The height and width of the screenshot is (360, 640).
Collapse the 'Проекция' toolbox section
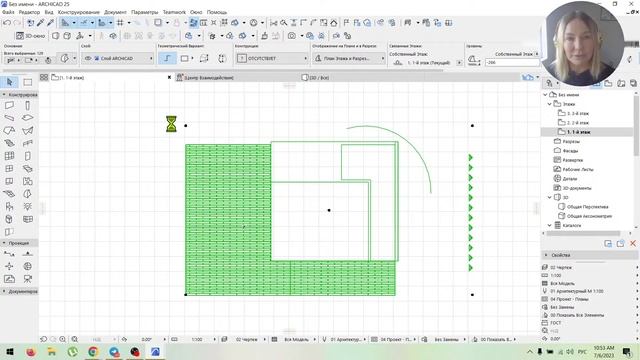[4, 243]
